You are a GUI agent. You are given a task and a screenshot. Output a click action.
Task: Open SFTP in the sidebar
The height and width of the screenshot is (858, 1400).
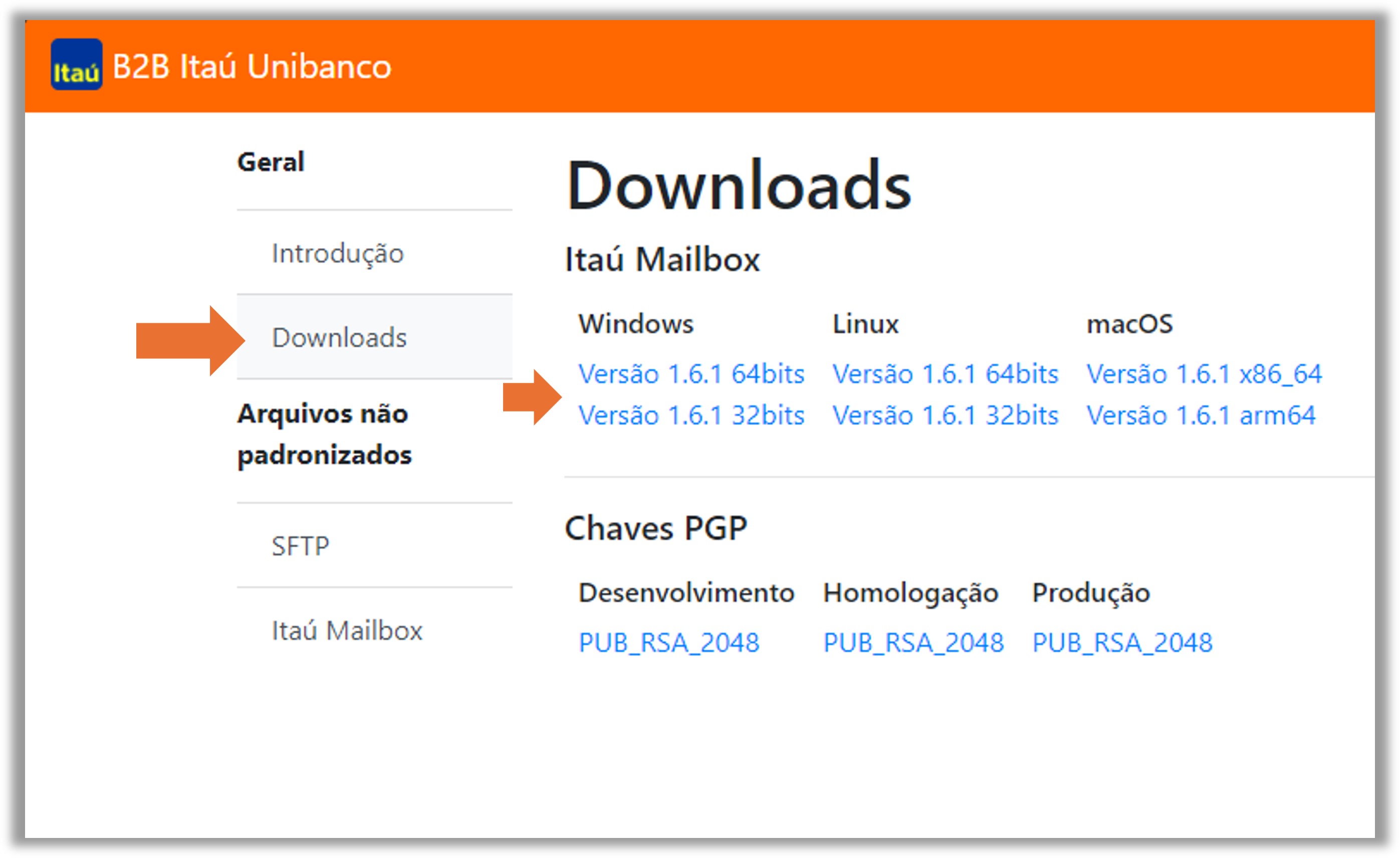(x=300, y=546)
